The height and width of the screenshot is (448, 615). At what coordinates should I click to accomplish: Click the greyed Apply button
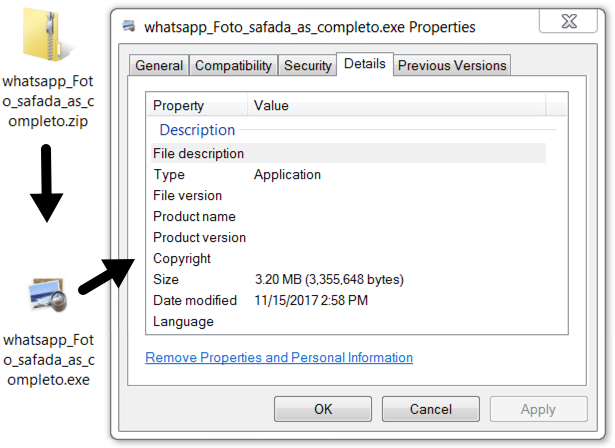(538, 409)
